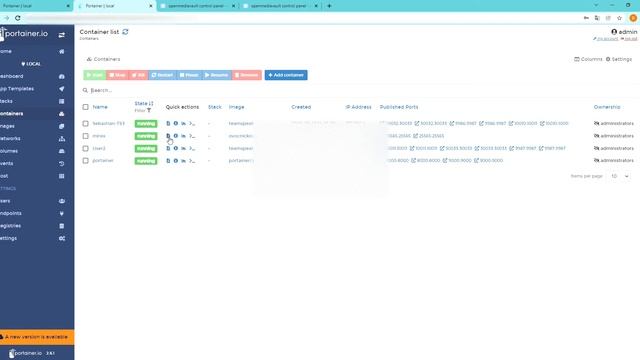Image resolution: width=640 pixels, height=360 pixels.
Task: Click the Start containers button
Action: [95, 75]
